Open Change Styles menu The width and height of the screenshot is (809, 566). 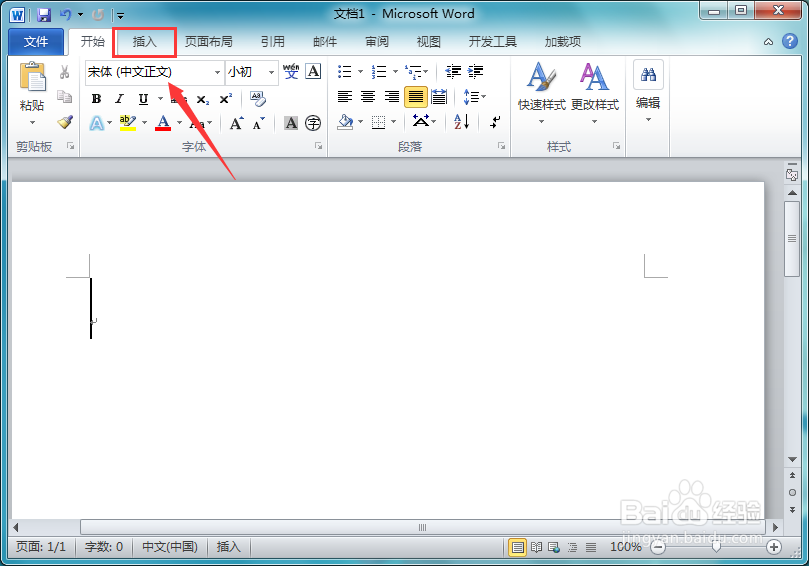pos(594,93)
